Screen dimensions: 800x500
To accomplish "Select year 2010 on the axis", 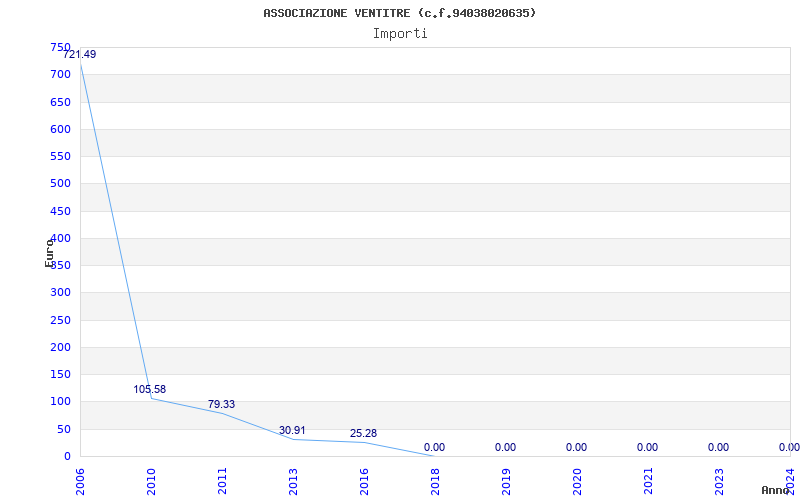I will coord(151,482).
